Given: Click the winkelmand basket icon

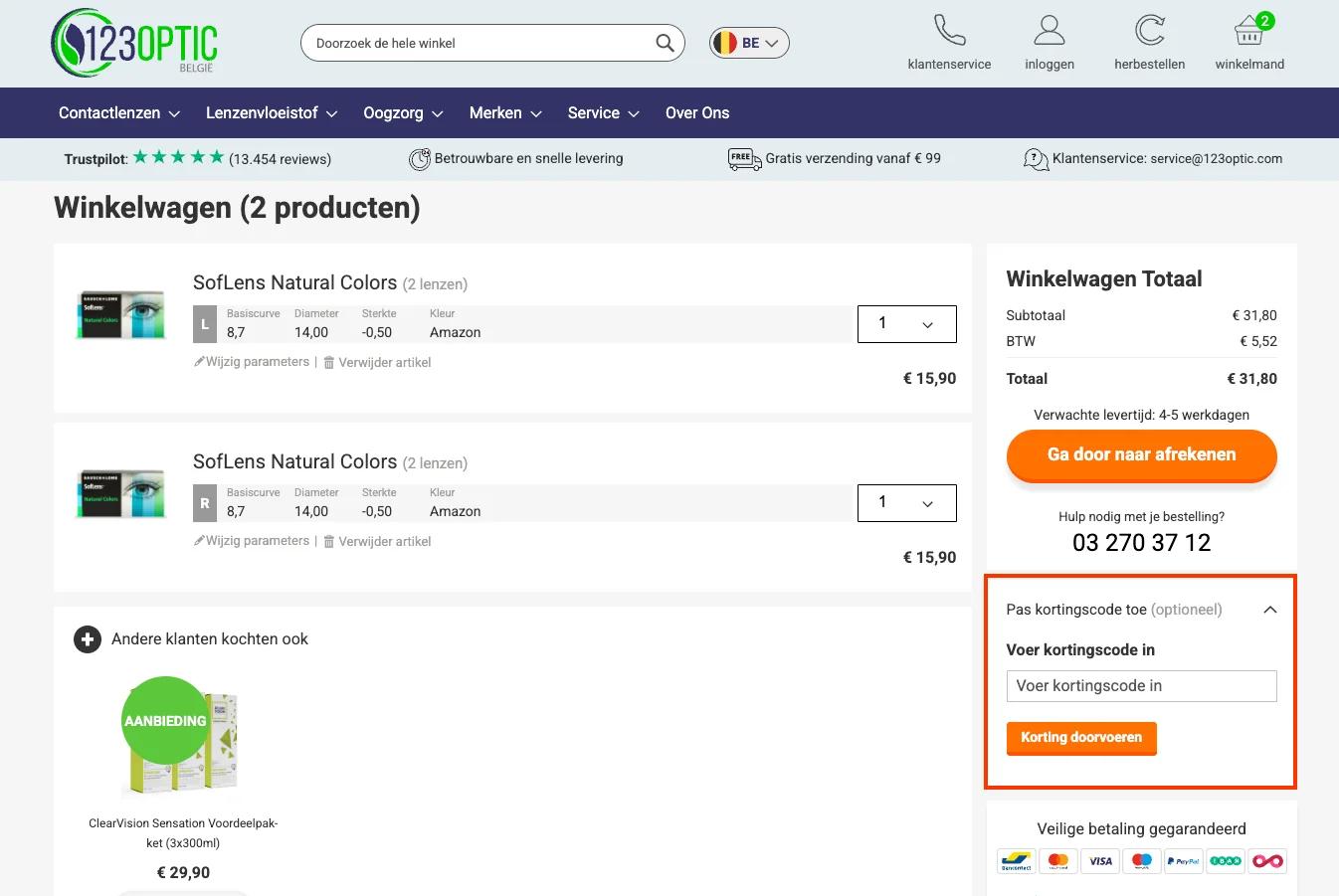Looking at the screenshot, I should (1248, 32).
